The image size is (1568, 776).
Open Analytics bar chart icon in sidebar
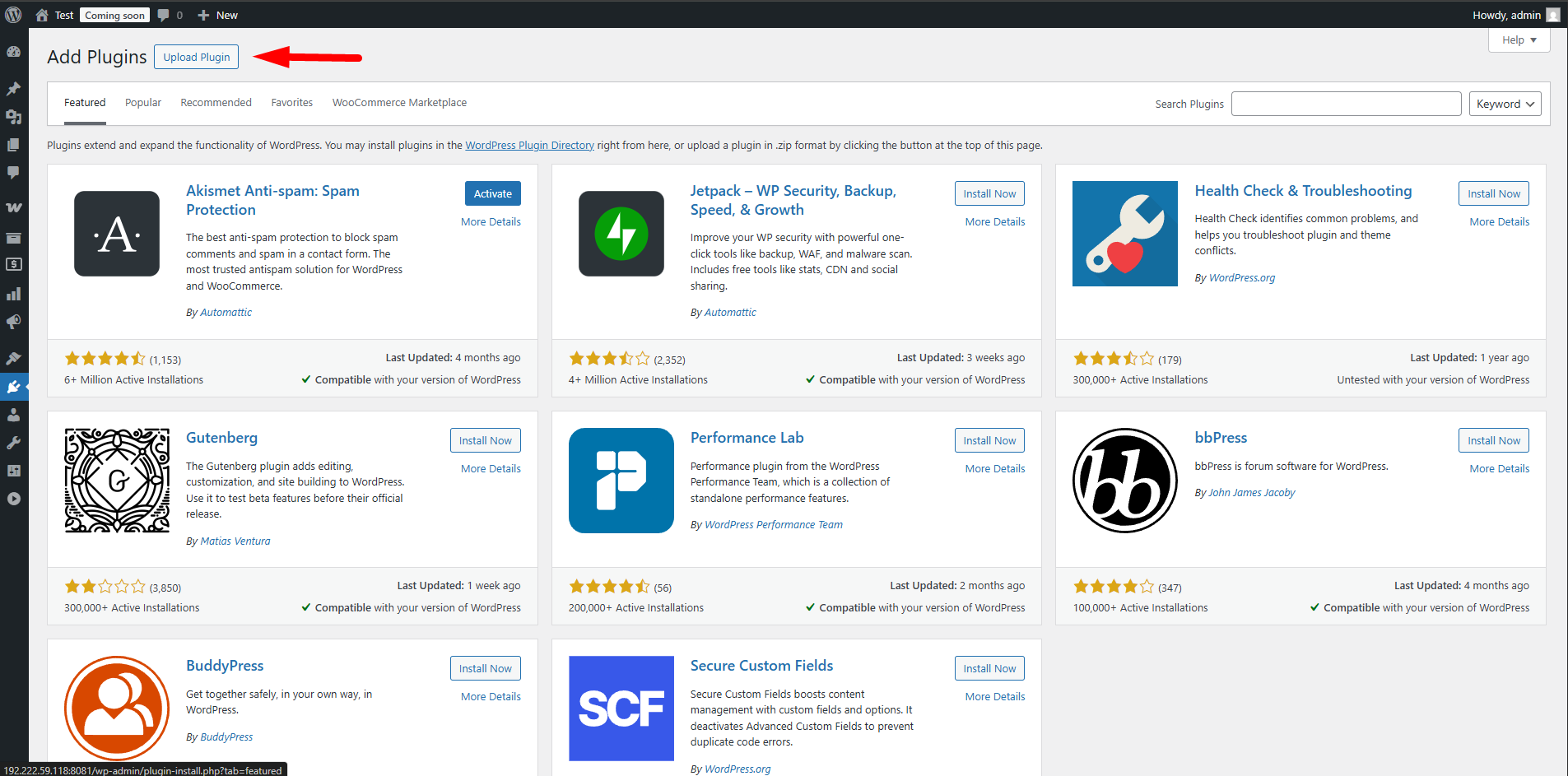click(x=14, y=294)
